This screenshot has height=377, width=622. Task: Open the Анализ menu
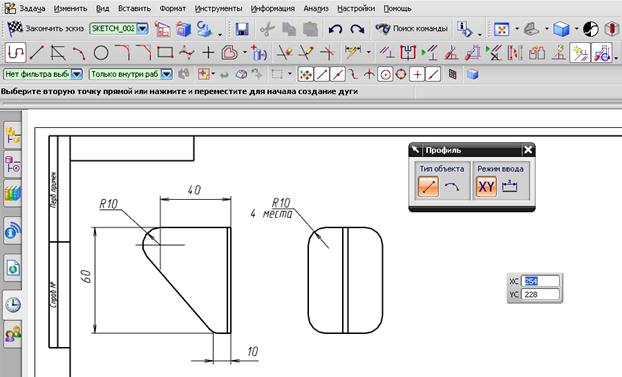[316, 8]
